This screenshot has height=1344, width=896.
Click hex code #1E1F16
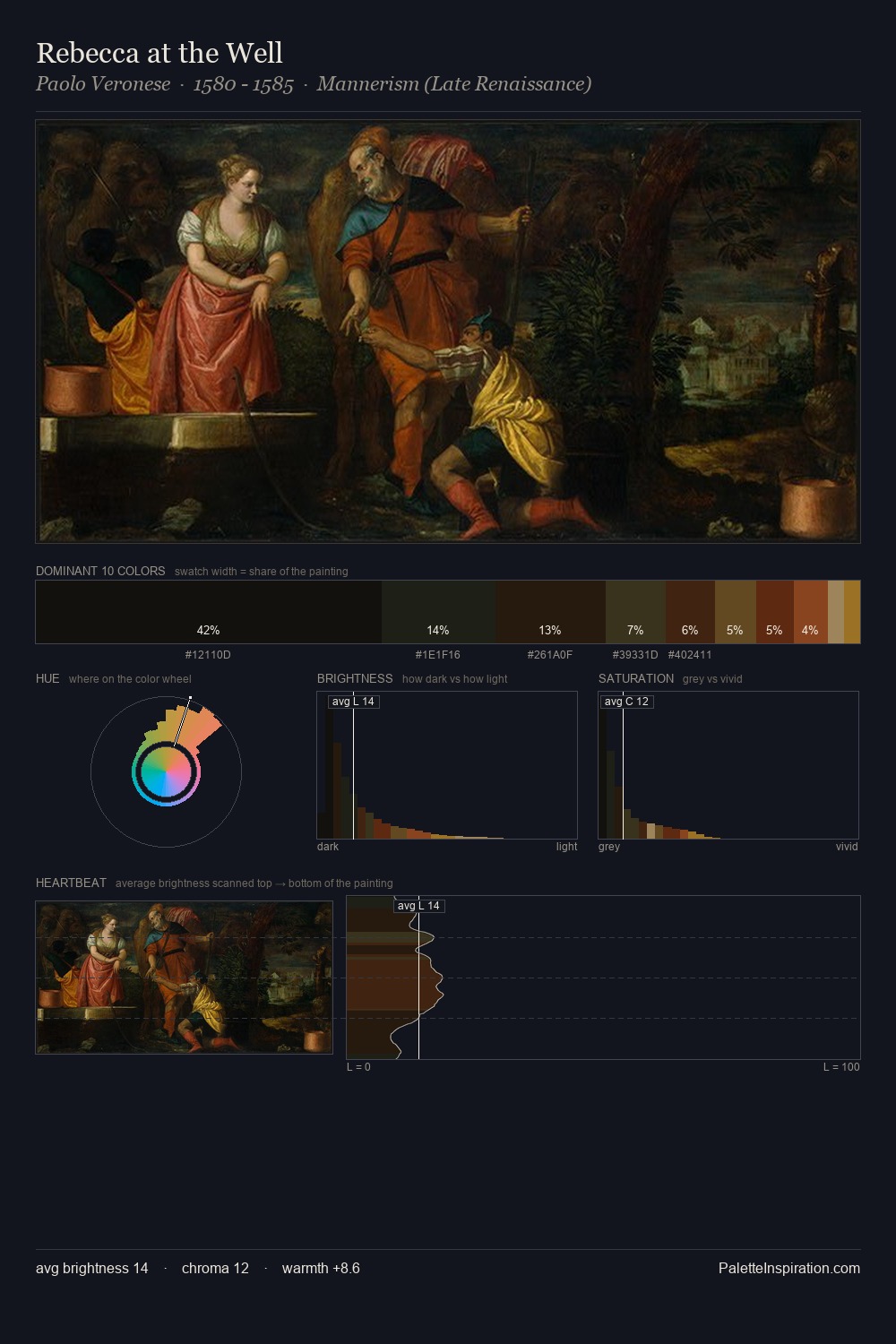click(x=438, y=655)
